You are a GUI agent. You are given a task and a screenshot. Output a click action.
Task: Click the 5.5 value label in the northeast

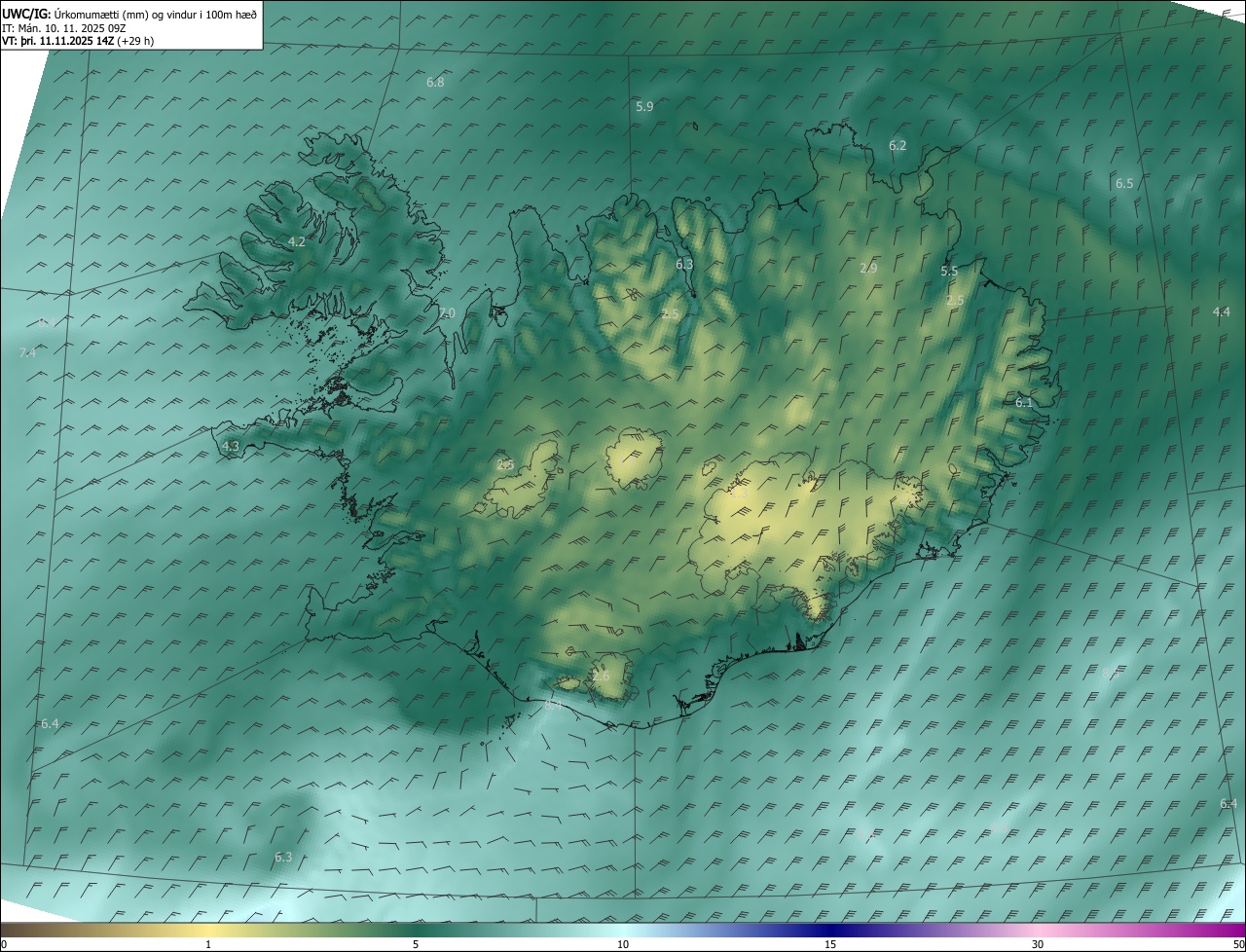click(949, 272)
